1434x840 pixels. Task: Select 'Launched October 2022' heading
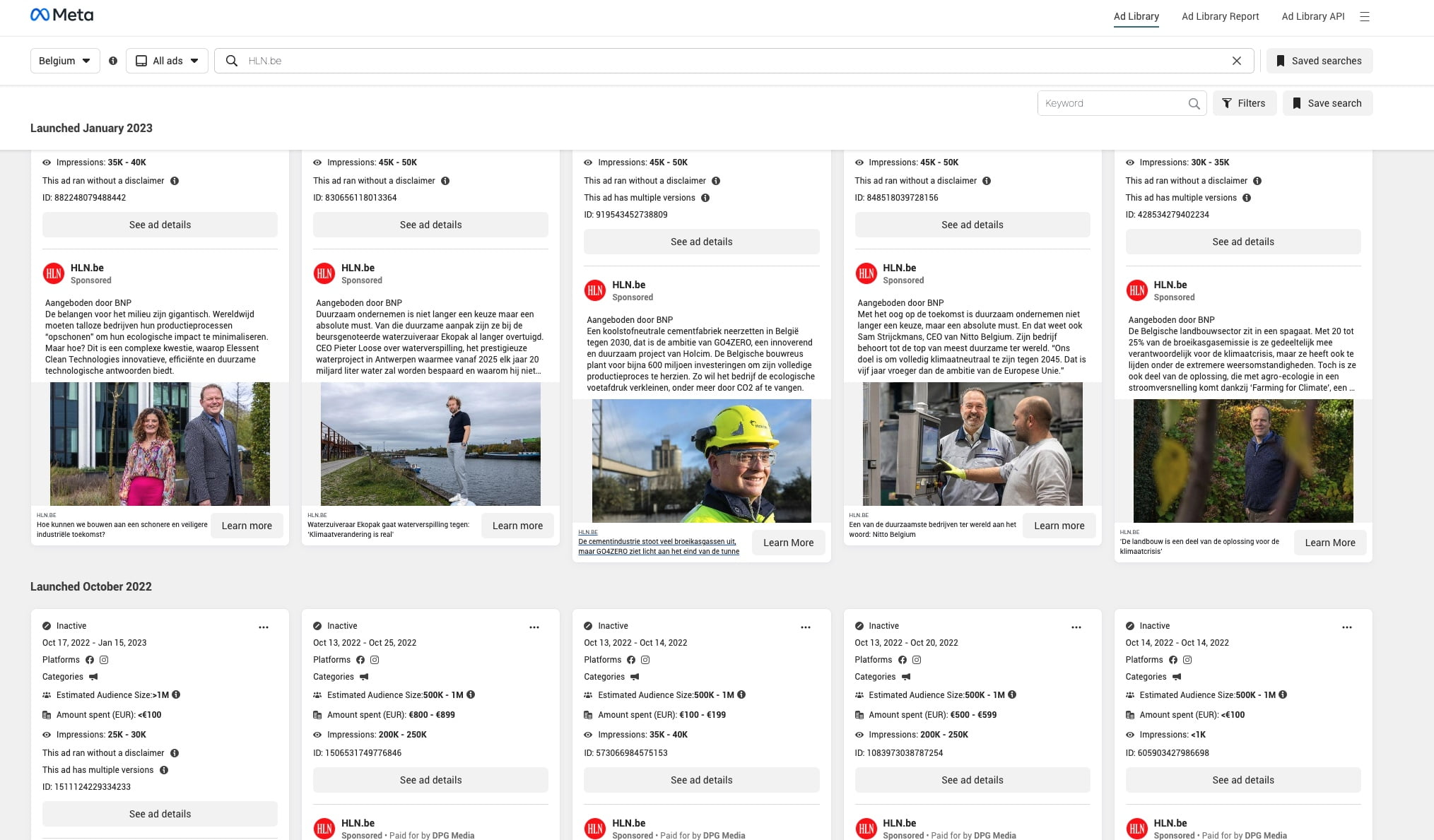point(91,586)
